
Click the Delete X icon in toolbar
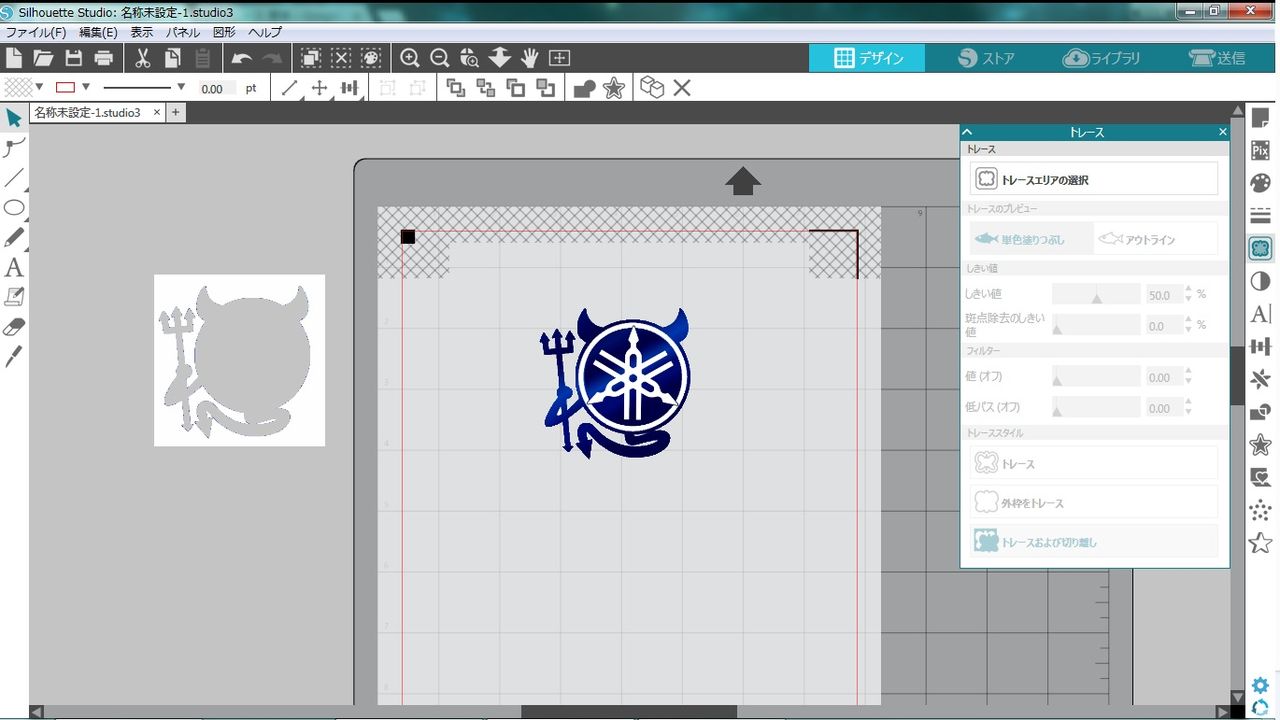(682, 88)
